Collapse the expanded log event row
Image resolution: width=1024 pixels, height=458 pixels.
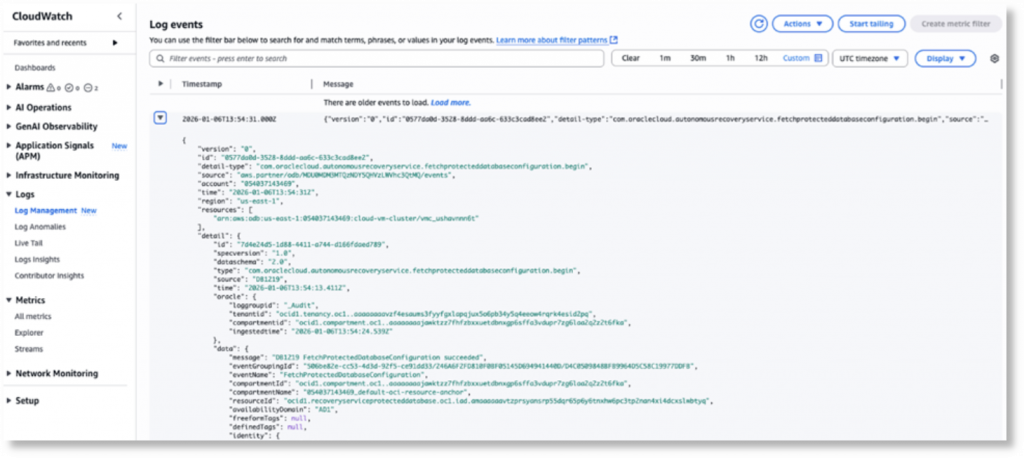point(160,118)
